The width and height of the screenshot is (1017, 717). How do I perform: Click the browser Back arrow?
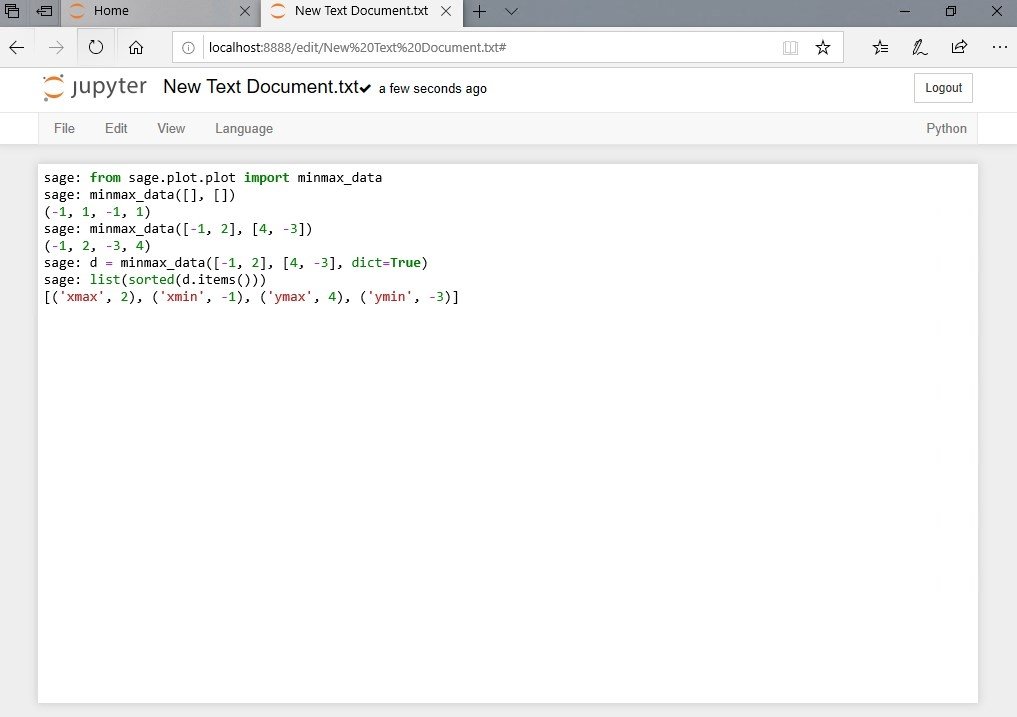coord(17,47)
